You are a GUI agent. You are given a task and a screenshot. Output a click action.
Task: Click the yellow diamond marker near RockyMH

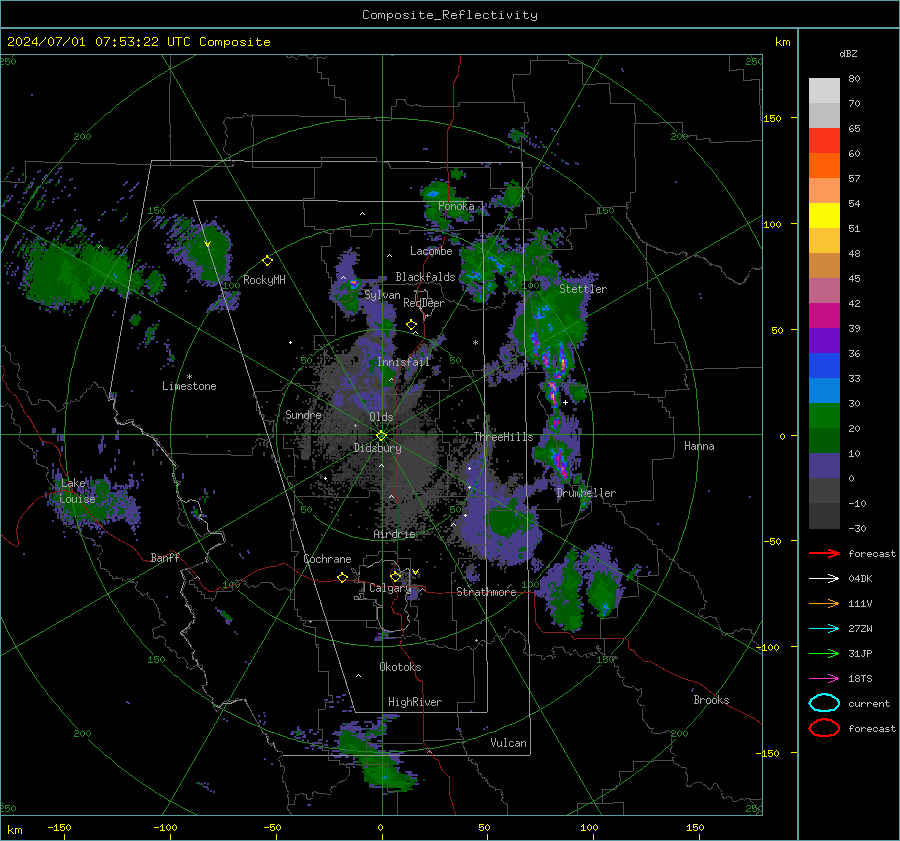click(x=267, y=261)
